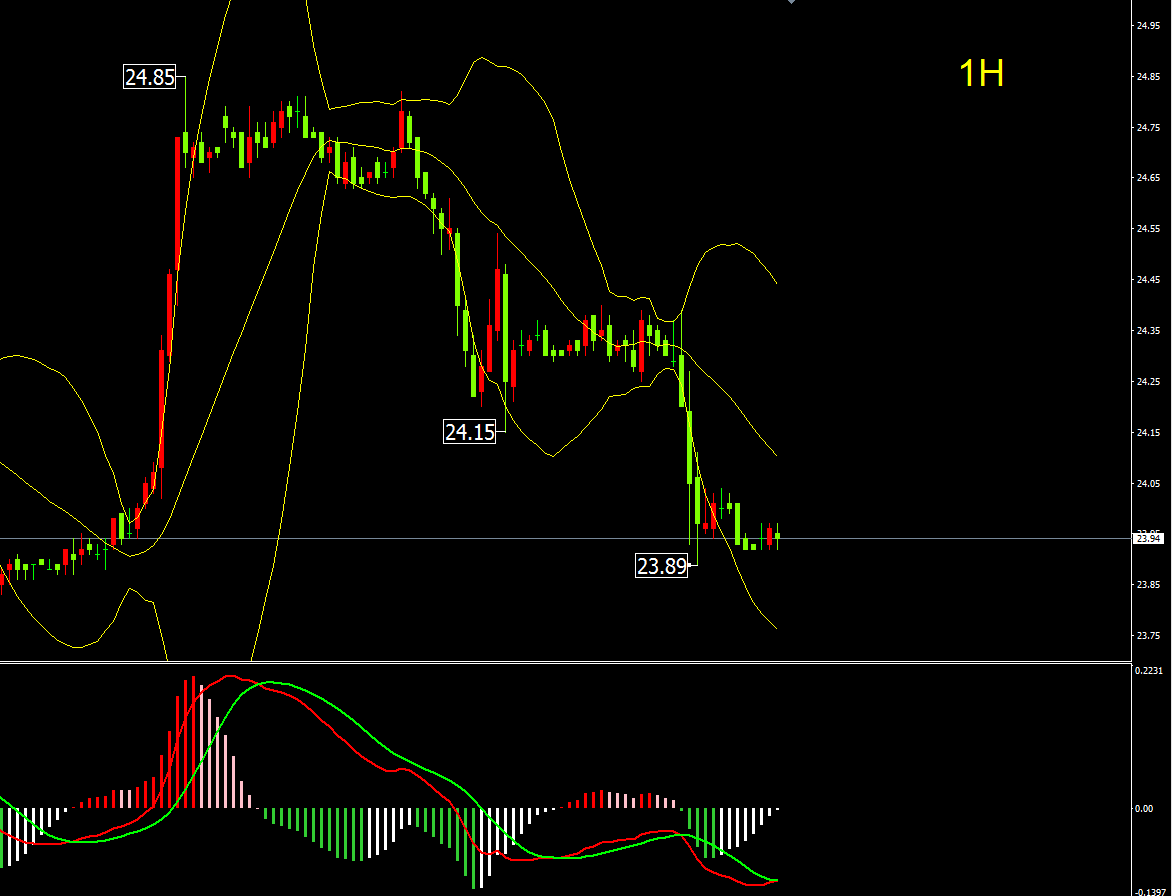The width and height of the screenshot is (1173, 896).
Task: Click the 24.85 price axis tick label
Action: (1148, 77)
